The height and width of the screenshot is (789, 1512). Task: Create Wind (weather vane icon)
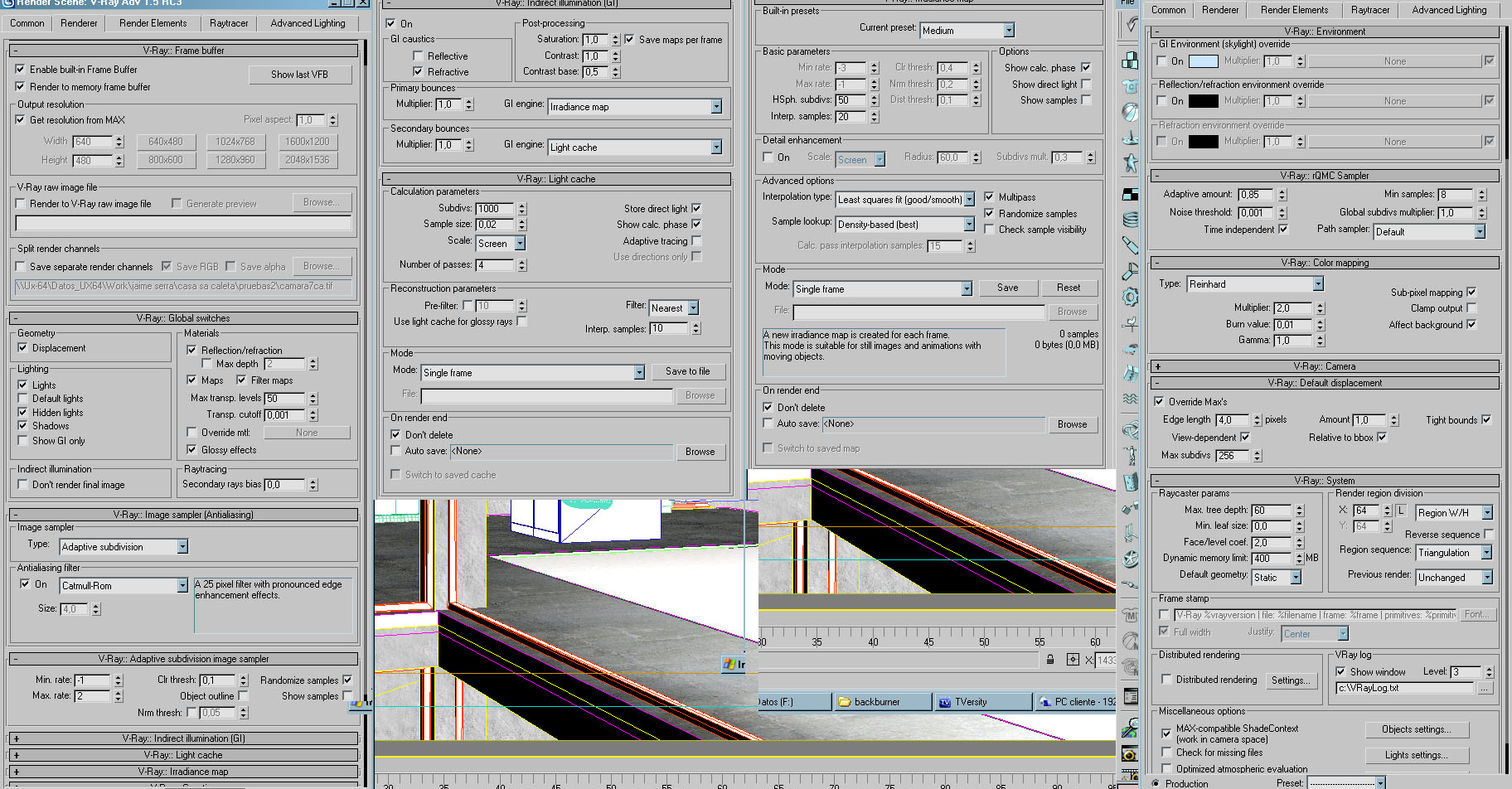click(x=1130, y=323)
